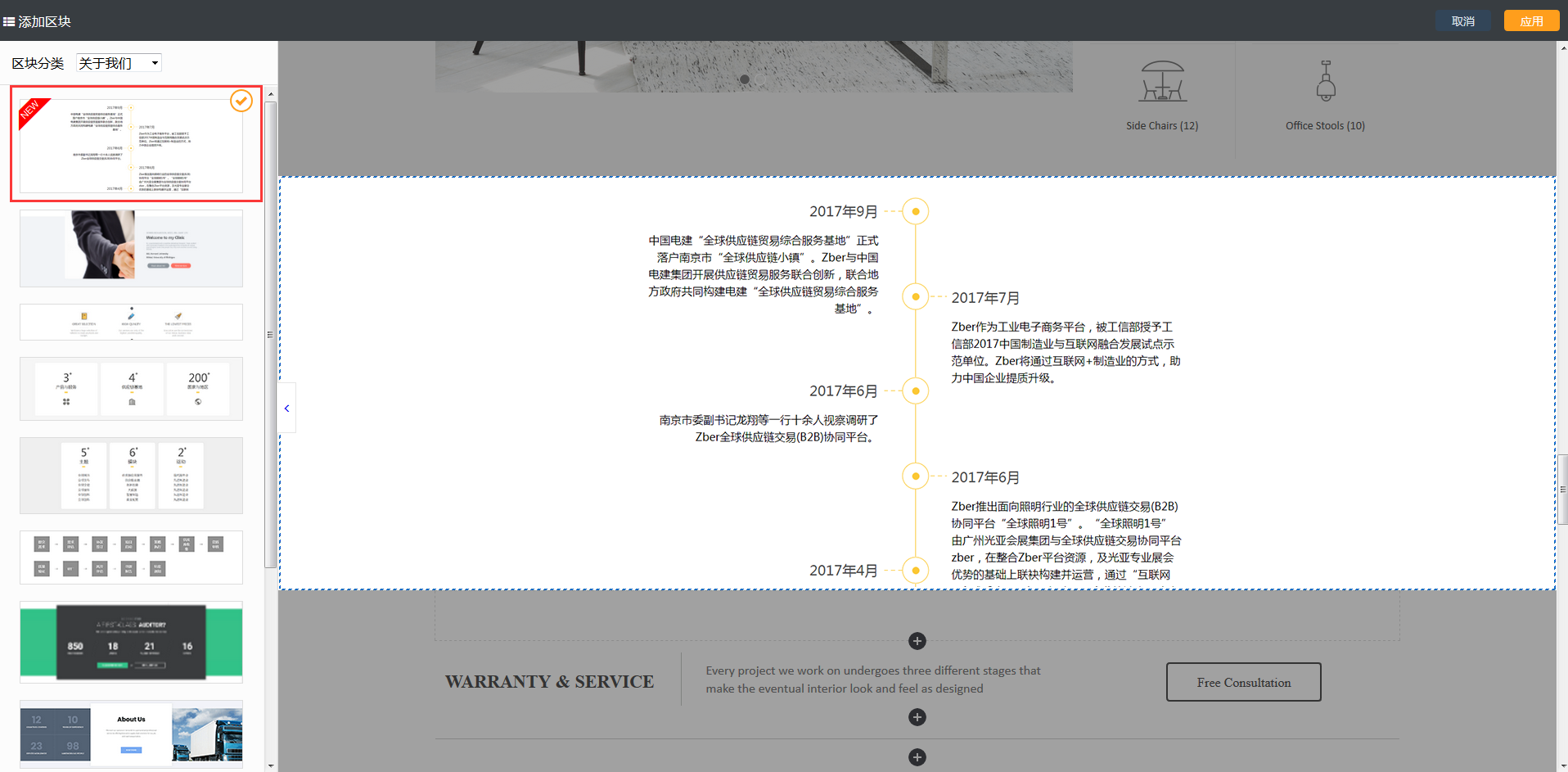This screenshot has width=1568, height=772.
Task: Uncheck the orange checkmark on the selected template
Action: [240, 101]
